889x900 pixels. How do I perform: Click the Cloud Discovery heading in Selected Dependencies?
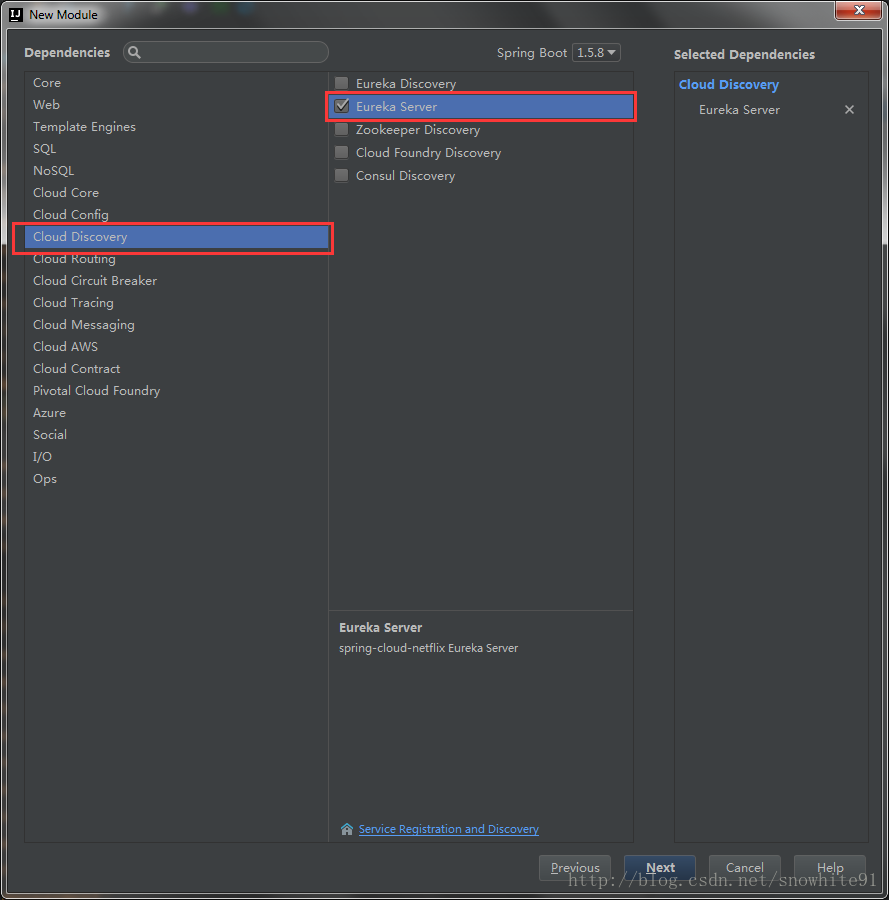pyautogui.click(x=729, y=84)
